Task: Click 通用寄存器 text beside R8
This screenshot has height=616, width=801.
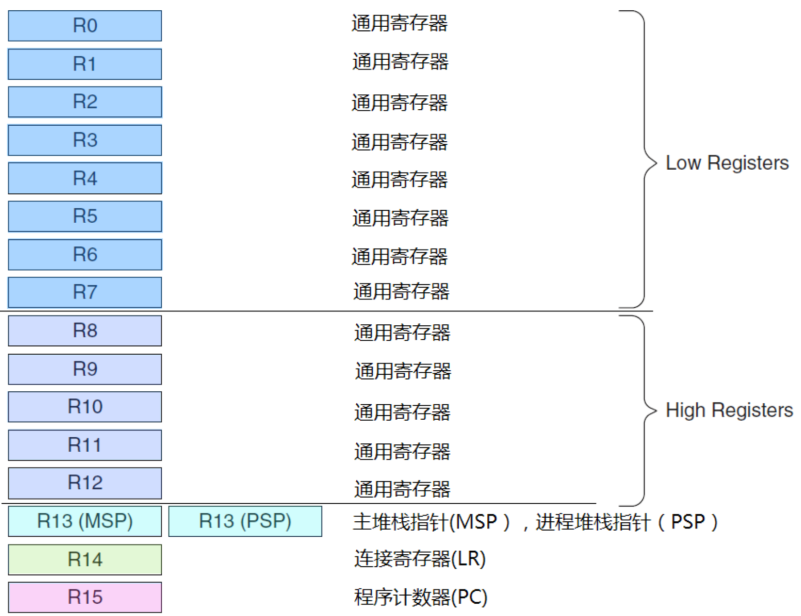Action: pyautogui.click(x=402, y=333)
